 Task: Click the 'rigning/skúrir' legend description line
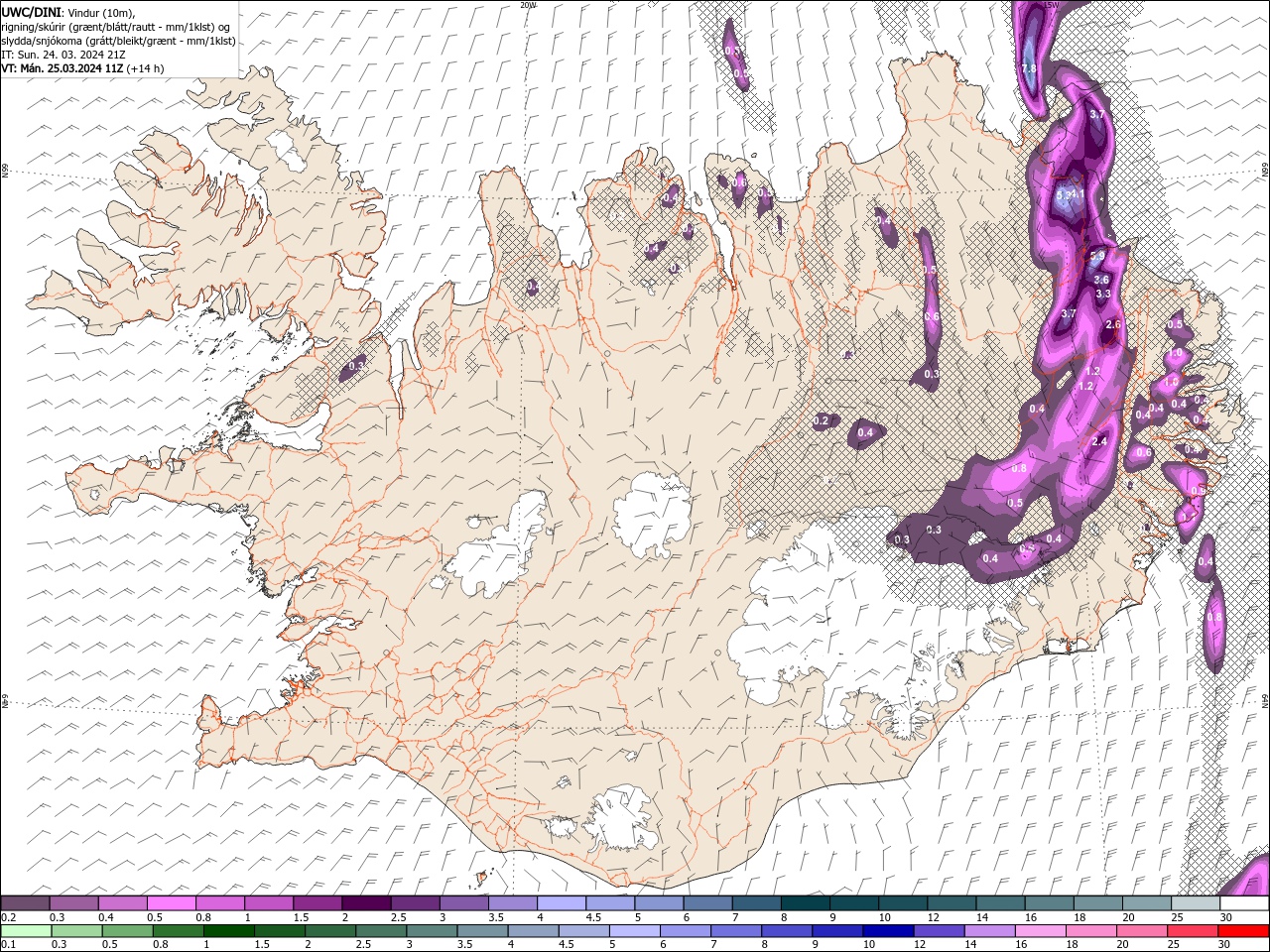[116, 27]
